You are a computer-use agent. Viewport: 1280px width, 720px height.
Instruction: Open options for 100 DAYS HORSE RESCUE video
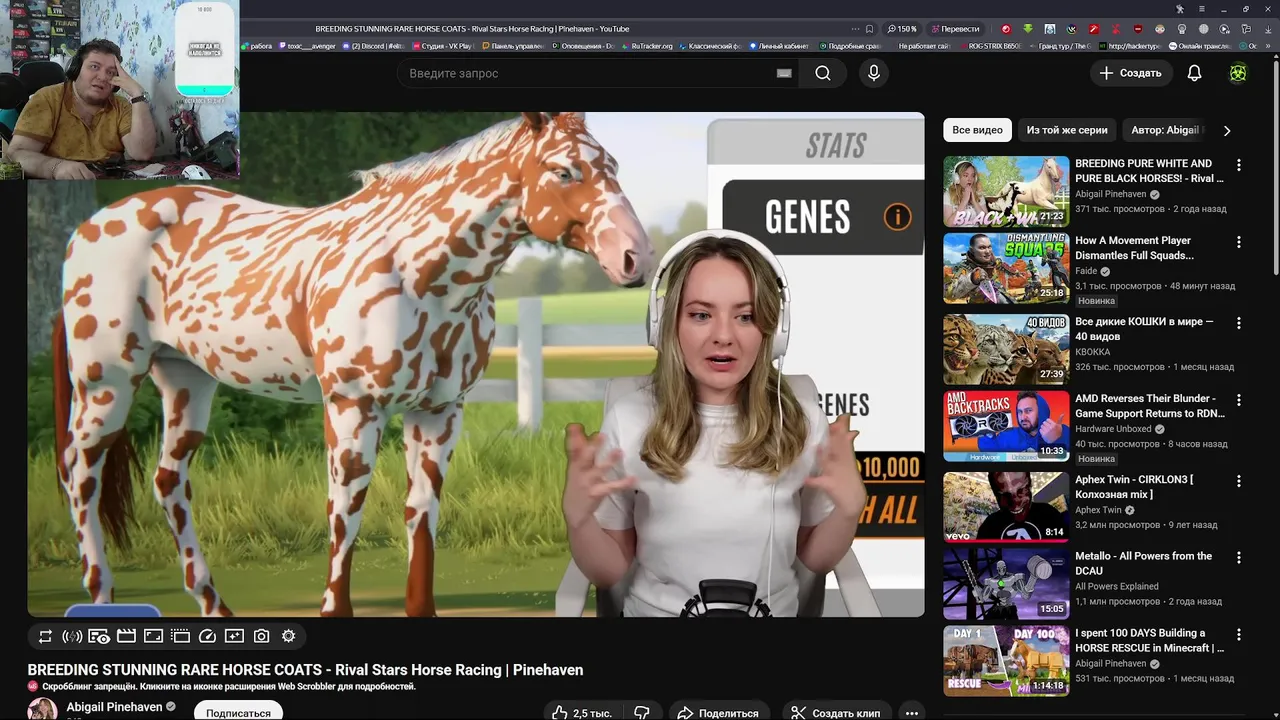1238,635
